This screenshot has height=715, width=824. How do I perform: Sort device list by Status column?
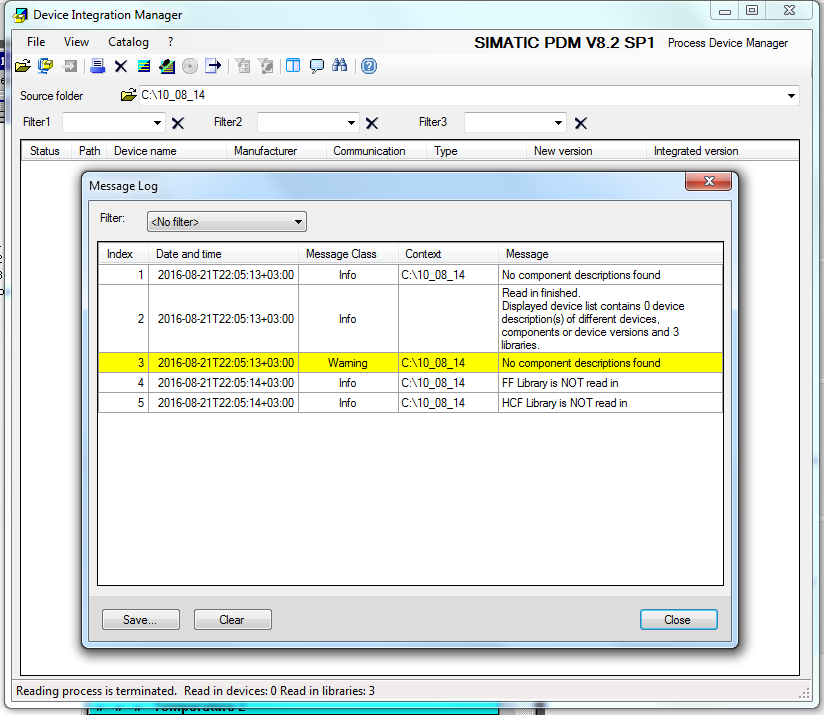pyautogui.click(x=45, y=151)
